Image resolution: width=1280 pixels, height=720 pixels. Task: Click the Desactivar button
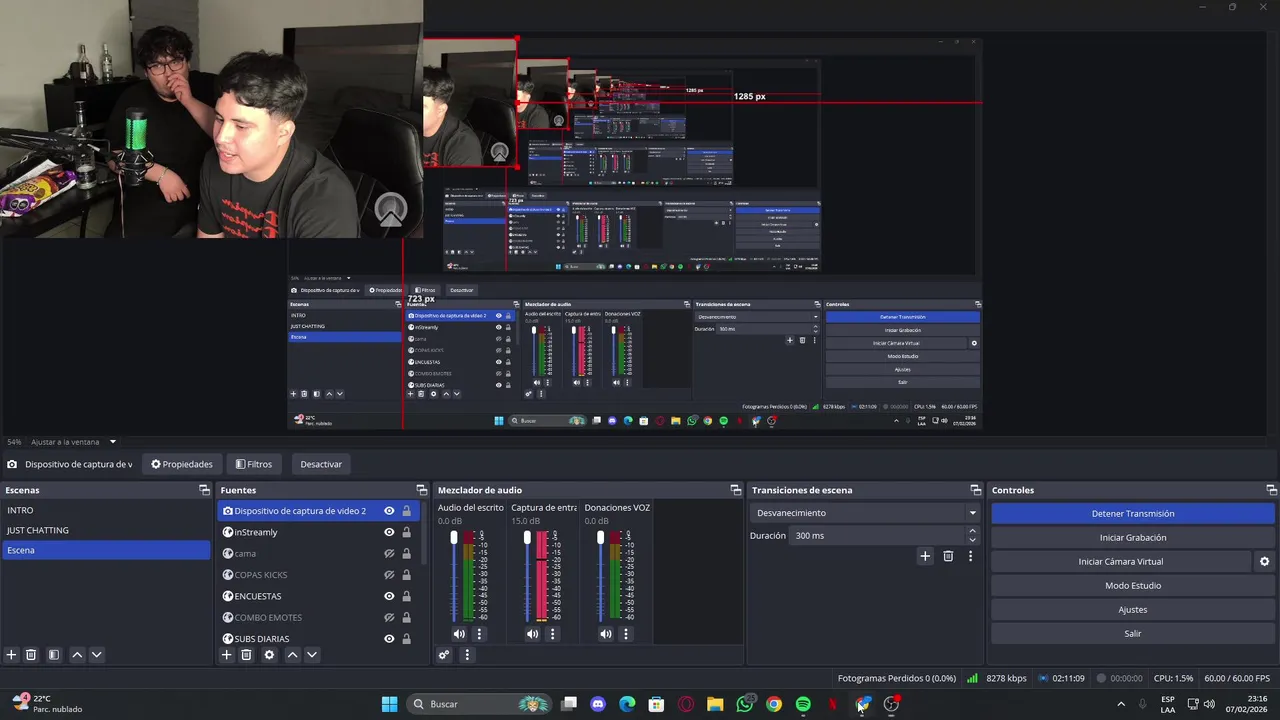pyautogui.click(x=321, y=464)
